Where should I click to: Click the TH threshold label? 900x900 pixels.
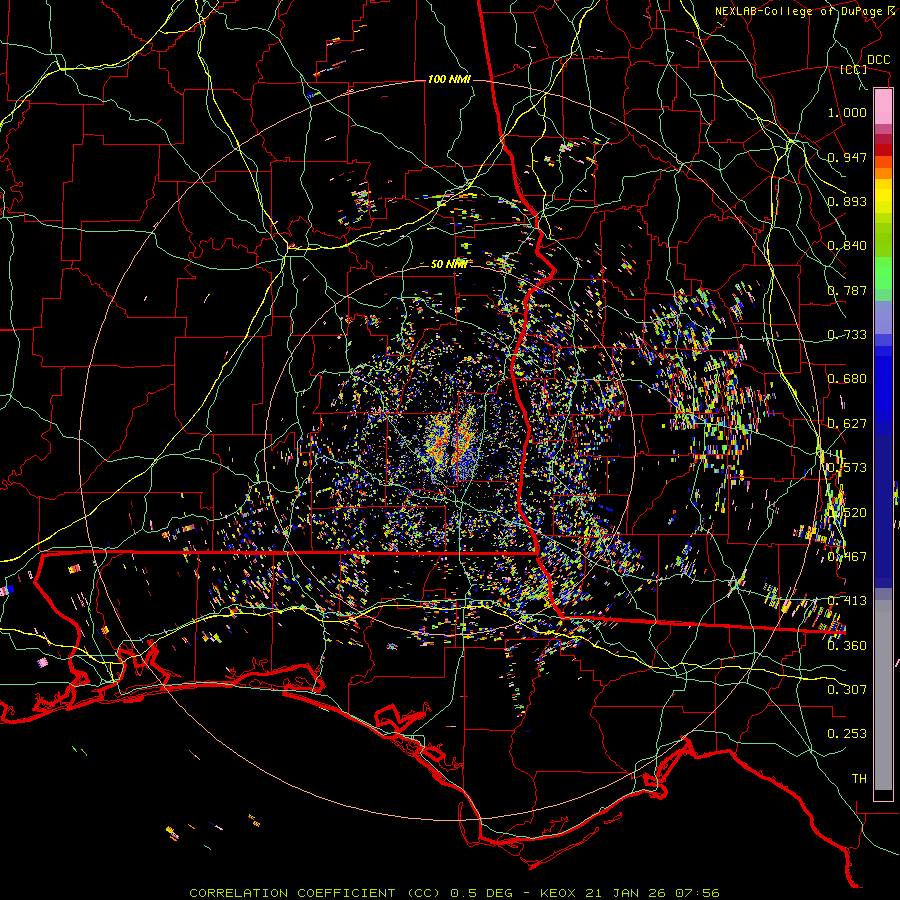coord(859,779)
